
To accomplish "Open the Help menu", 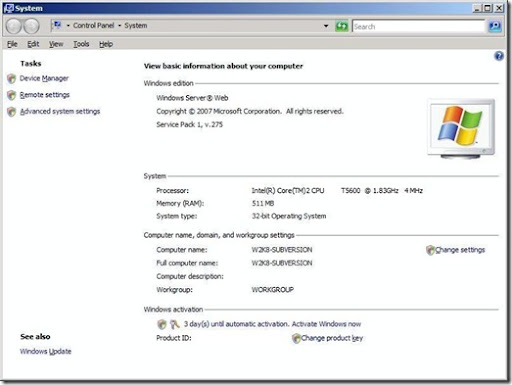I will click(106, 44).
